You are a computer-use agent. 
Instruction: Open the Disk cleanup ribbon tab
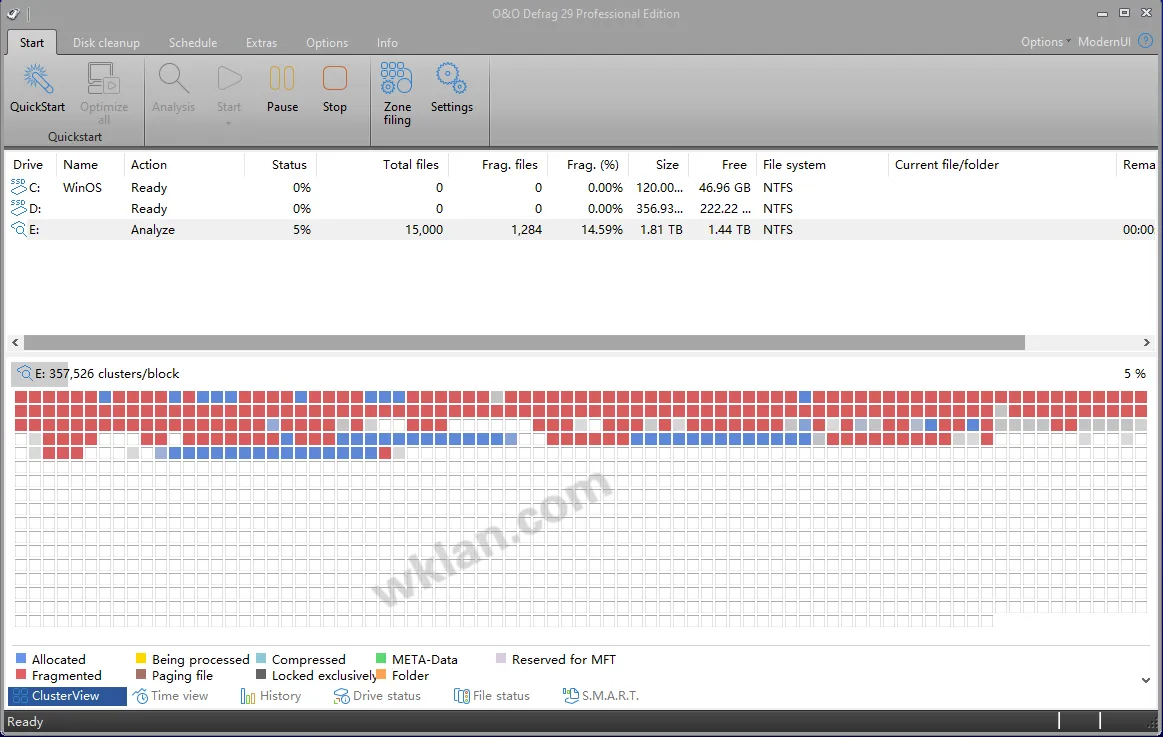coord(106,42)
